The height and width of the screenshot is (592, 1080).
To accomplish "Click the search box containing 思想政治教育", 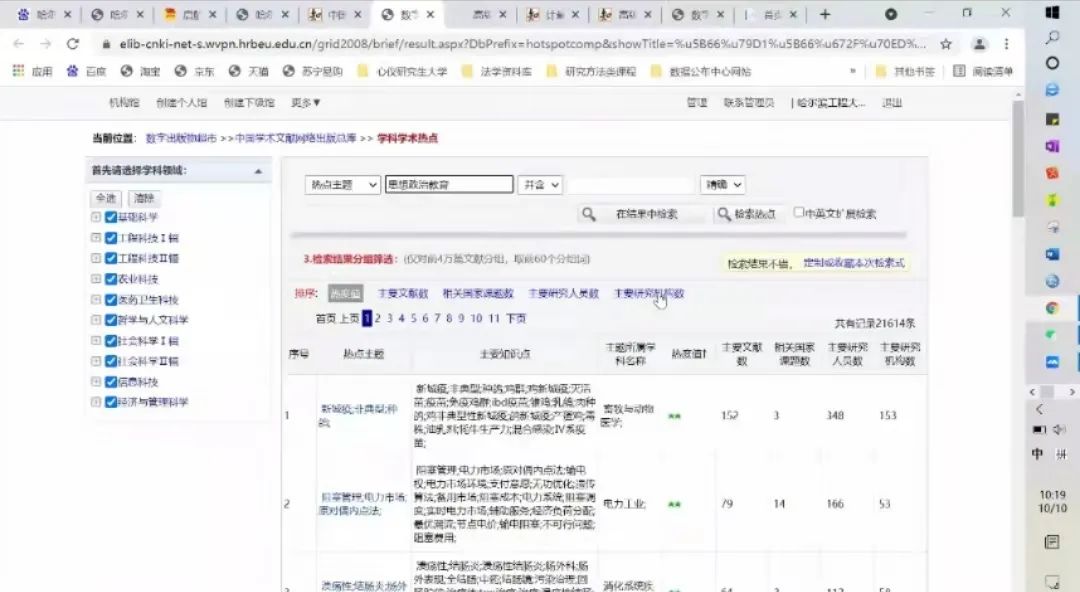I will [448, 185].
